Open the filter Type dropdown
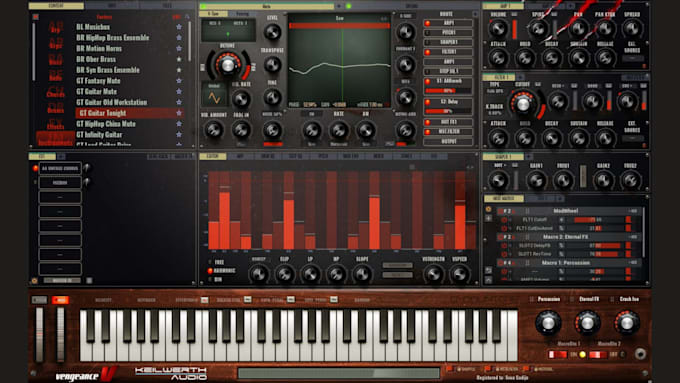 tap(495, 91)
